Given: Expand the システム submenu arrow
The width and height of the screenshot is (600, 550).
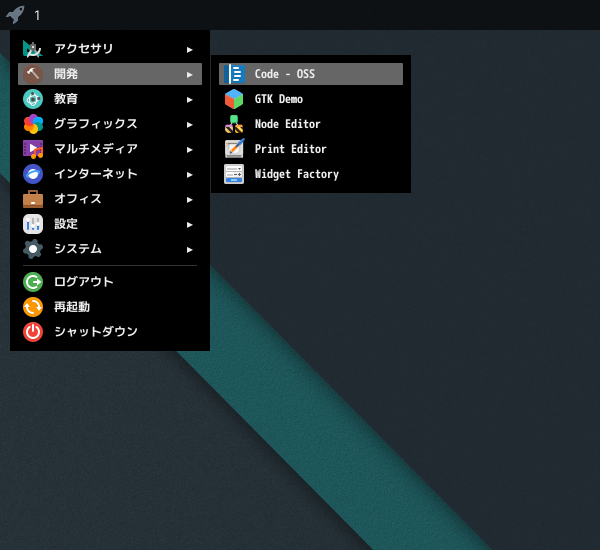Looking at the screenshot, I should coord(189,250).
